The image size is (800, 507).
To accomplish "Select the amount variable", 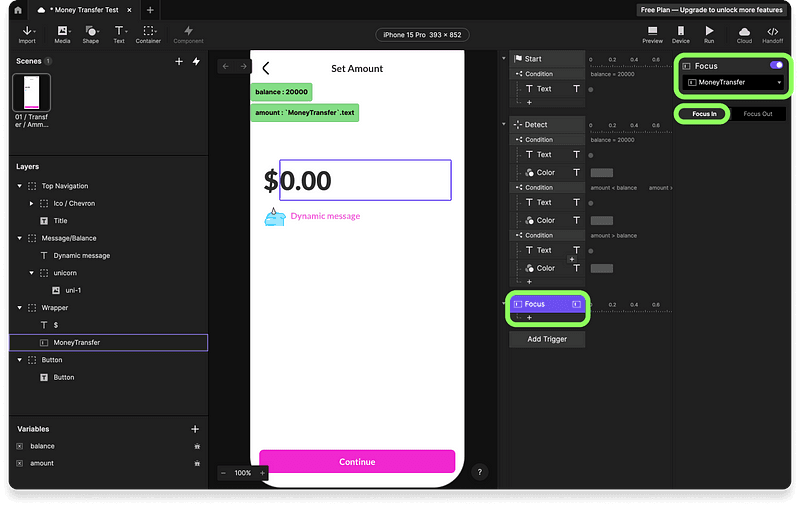I will point(42,464).
